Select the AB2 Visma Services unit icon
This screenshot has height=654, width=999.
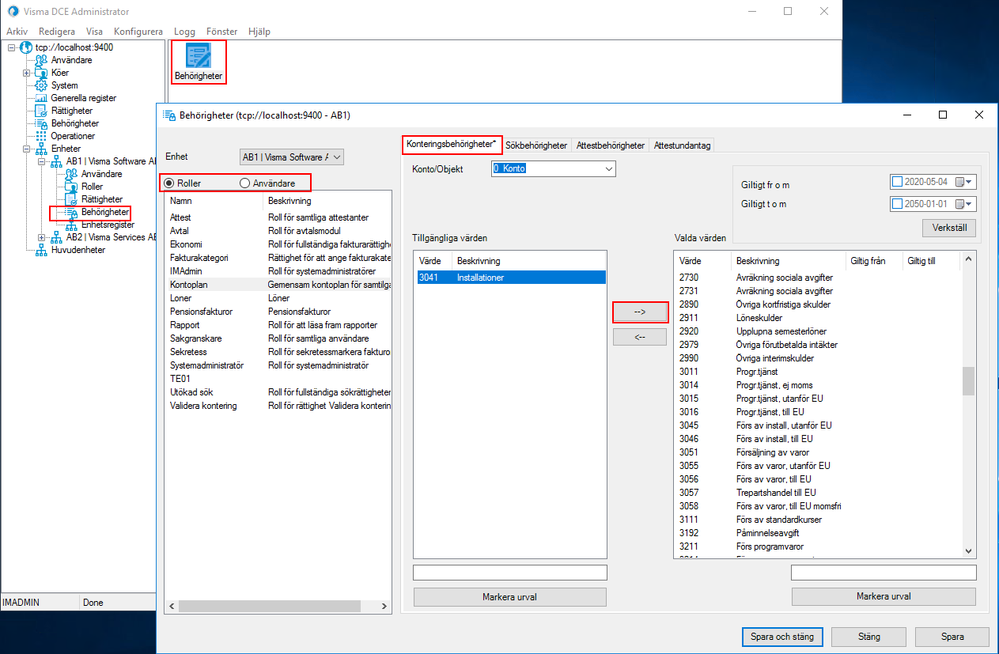pos(56,237)
